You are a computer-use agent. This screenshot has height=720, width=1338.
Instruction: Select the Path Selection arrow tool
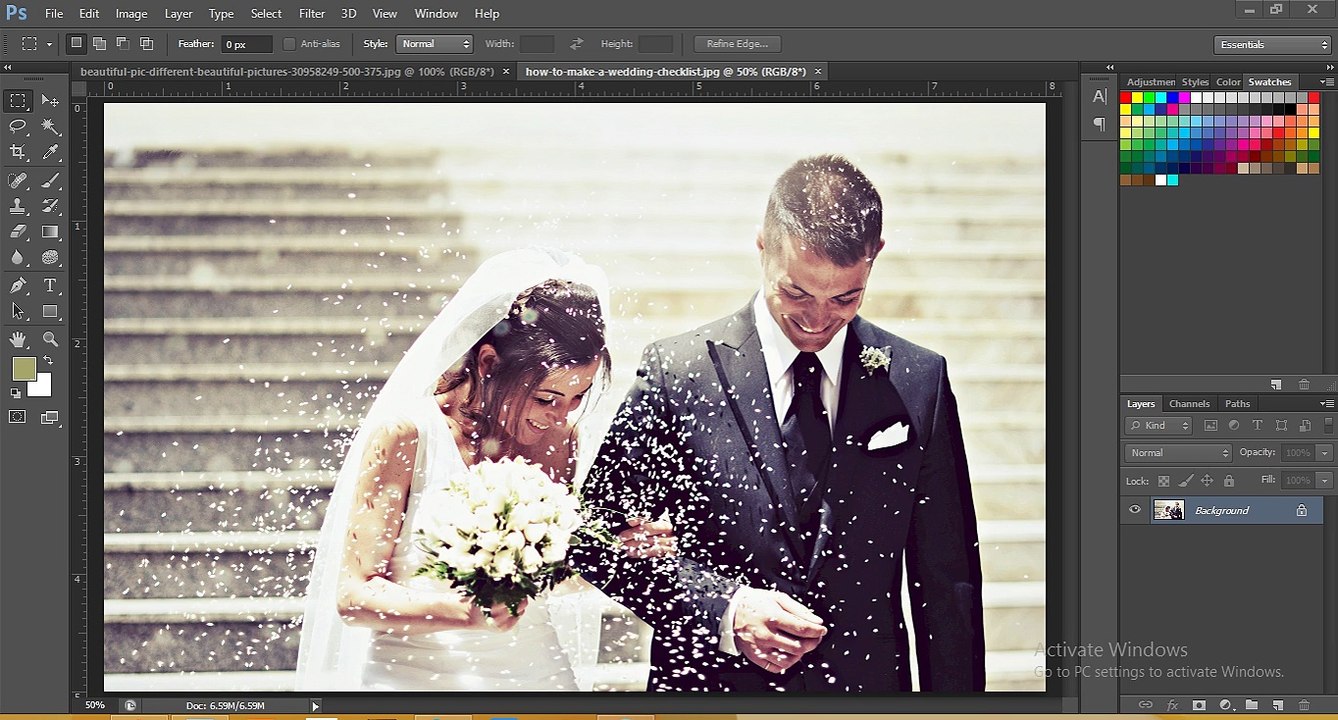pyautogui.click(x=18, y=311)
